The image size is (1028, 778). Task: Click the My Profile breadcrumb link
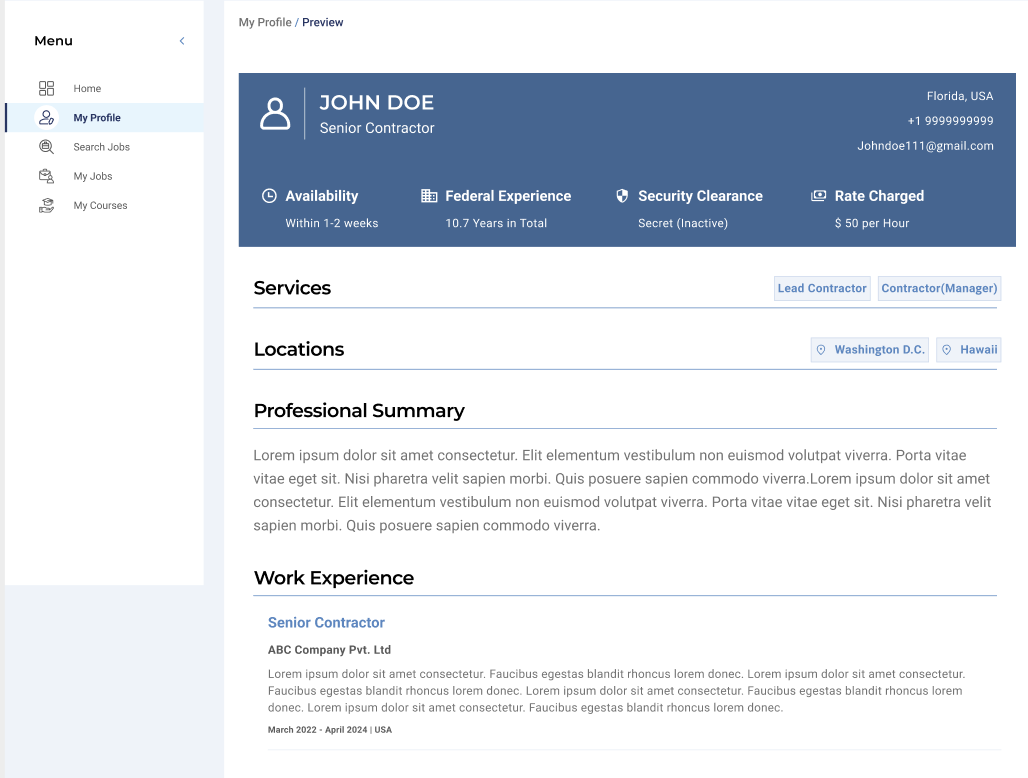(x=265, y=22)
